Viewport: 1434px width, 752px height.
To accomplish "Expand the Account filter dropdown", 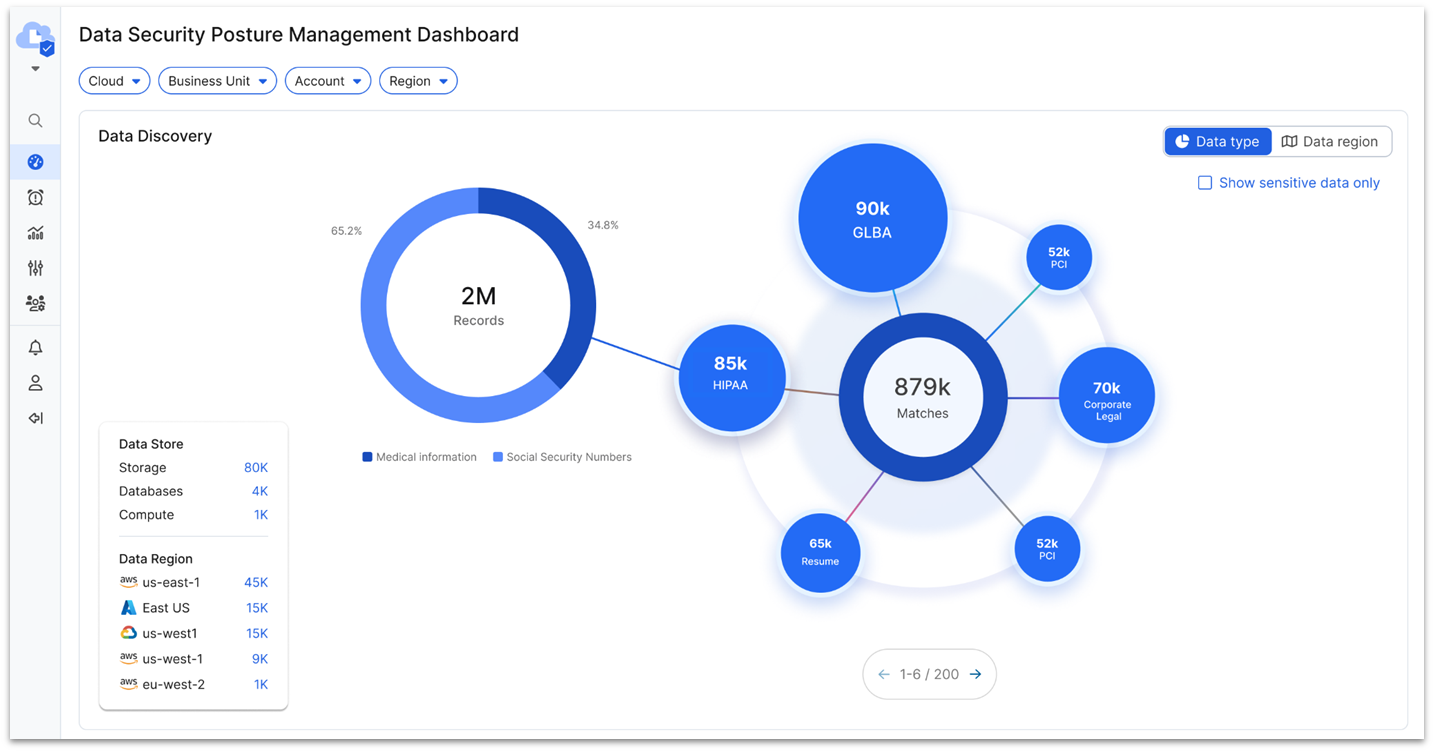I will pos(328,81).
